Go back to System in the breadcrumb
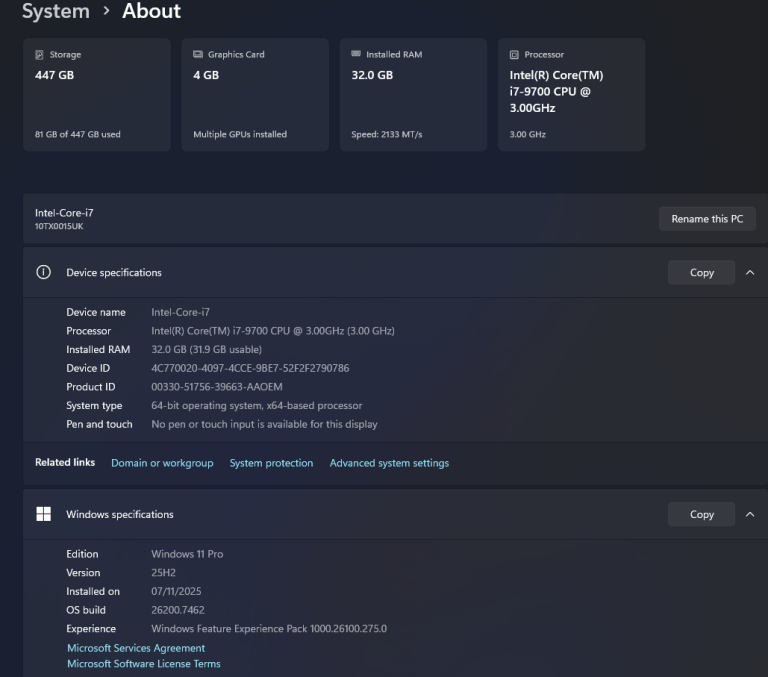This screenshot has width=768, height=677. click(x=55, y=12)
